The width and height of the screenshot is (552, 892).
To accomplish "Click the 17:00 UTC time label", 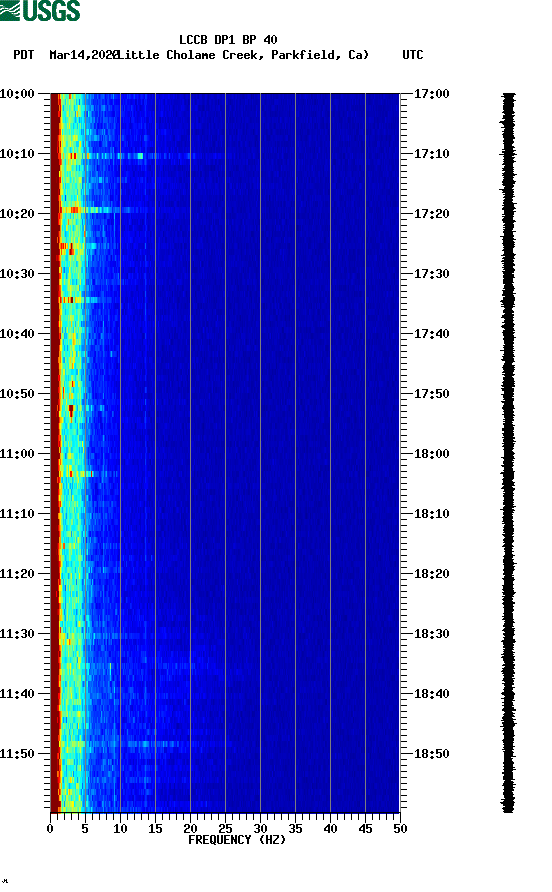I will 431,94.
